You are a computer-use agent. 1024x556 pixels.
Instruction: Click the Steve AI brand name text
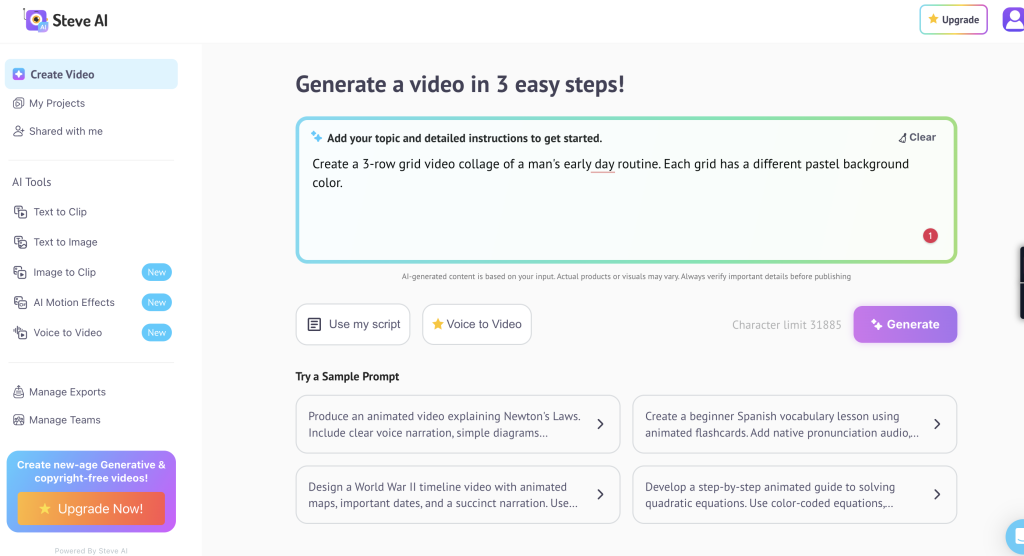point(80,20)
